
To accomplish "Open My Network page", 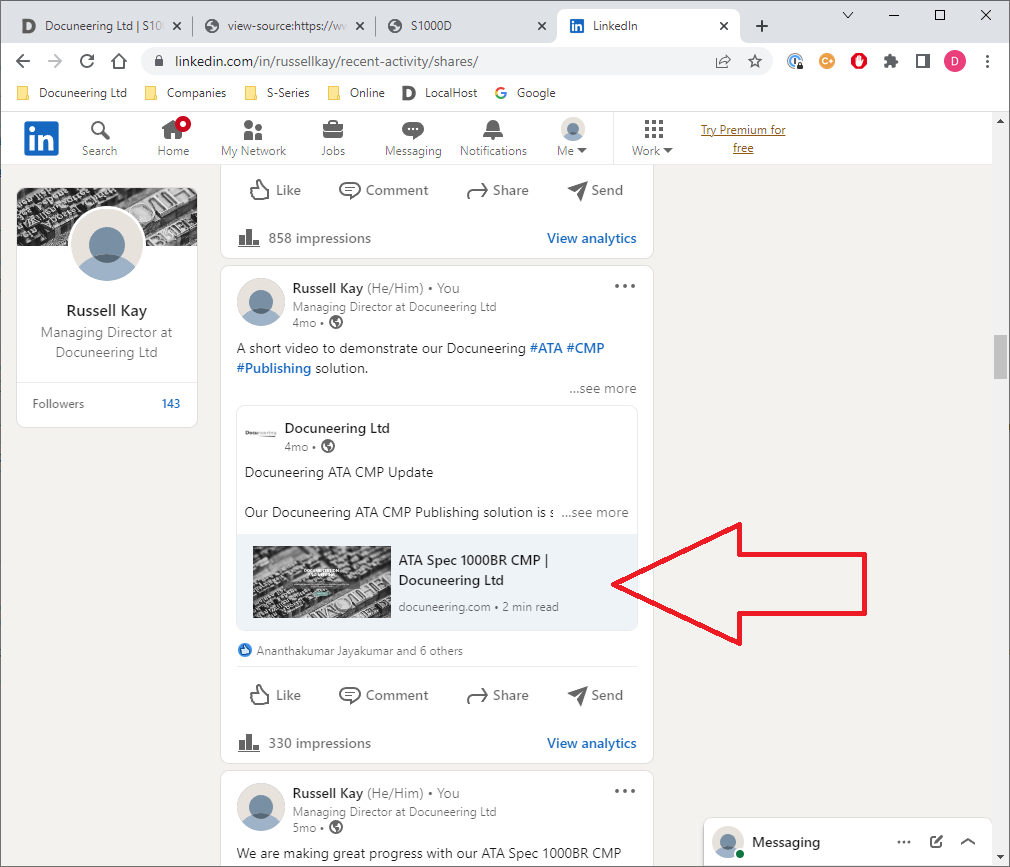I will 253,138.
